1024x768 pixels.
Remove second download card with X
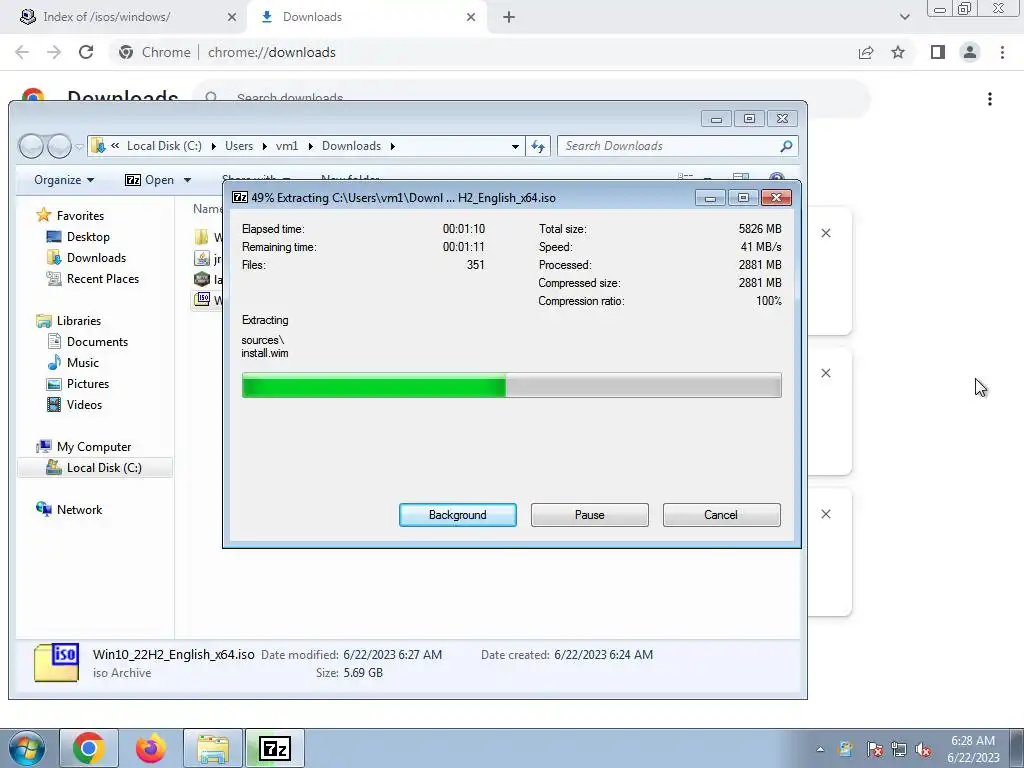point(825,373)
